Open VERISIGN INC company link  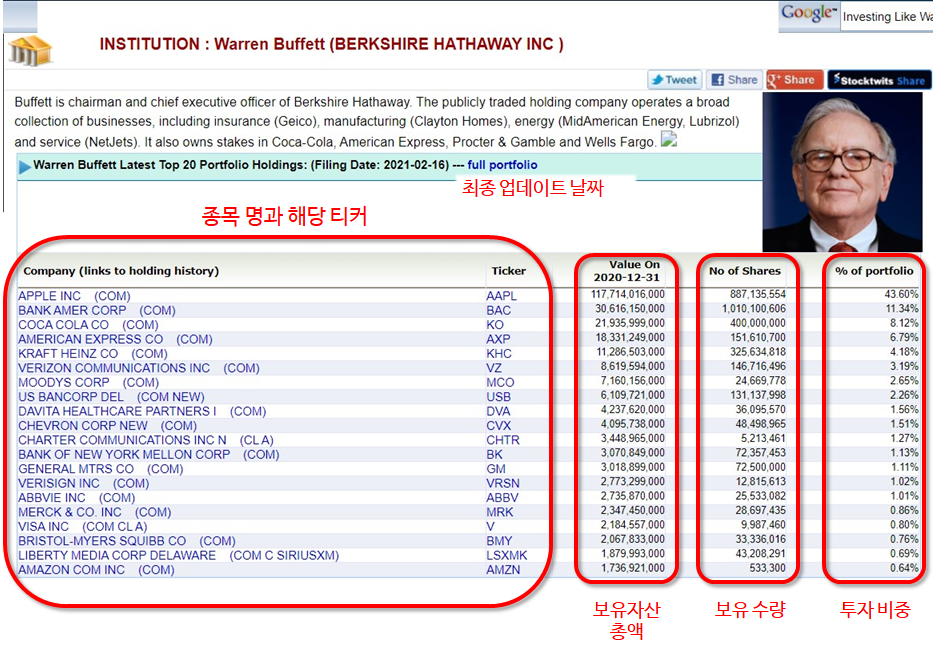coord(83,484)
